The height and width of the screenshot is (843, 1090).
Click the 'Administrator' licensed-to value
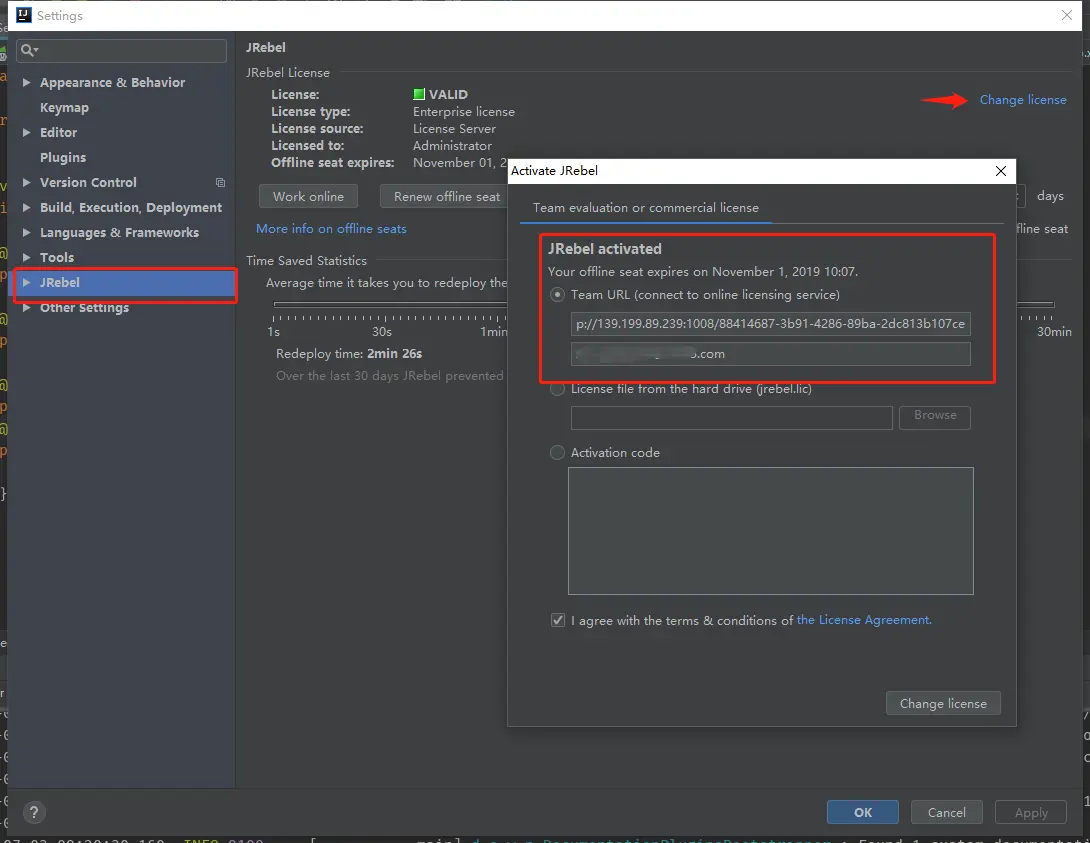452,146
